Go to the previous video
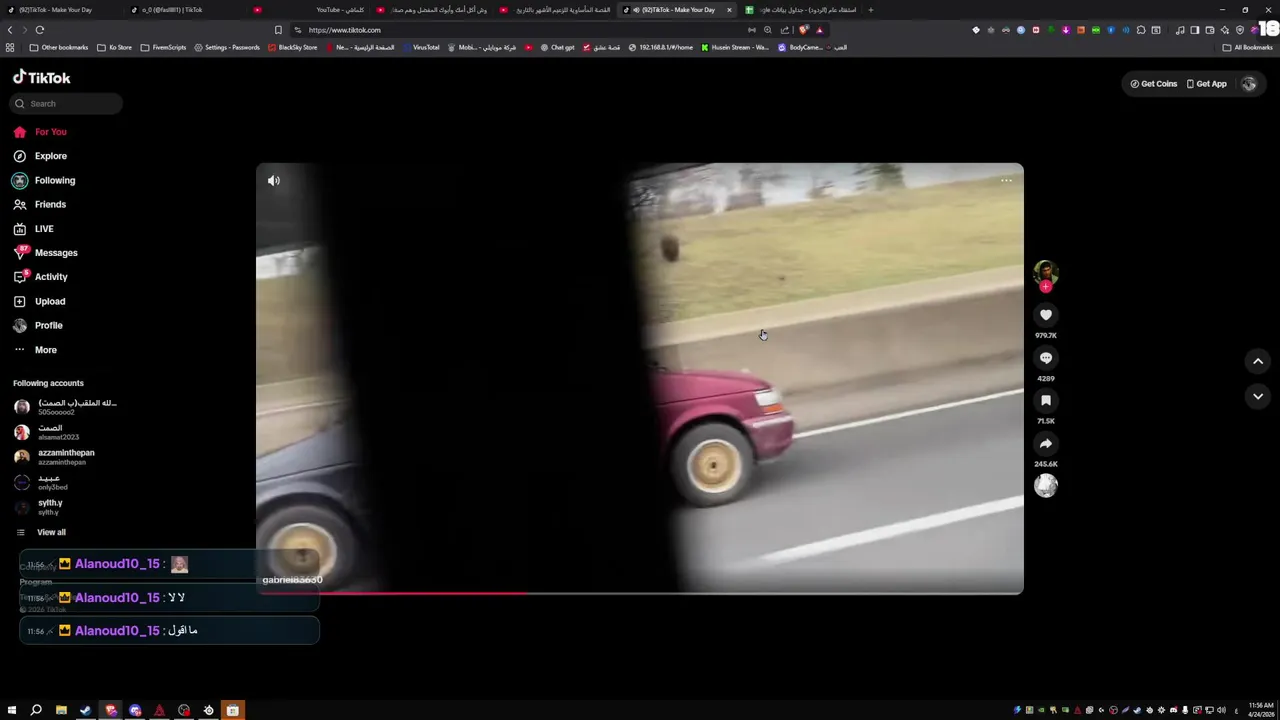The height and width of the screenshot is (720, 1280). pyautogui.click(x=1258, y=361)
